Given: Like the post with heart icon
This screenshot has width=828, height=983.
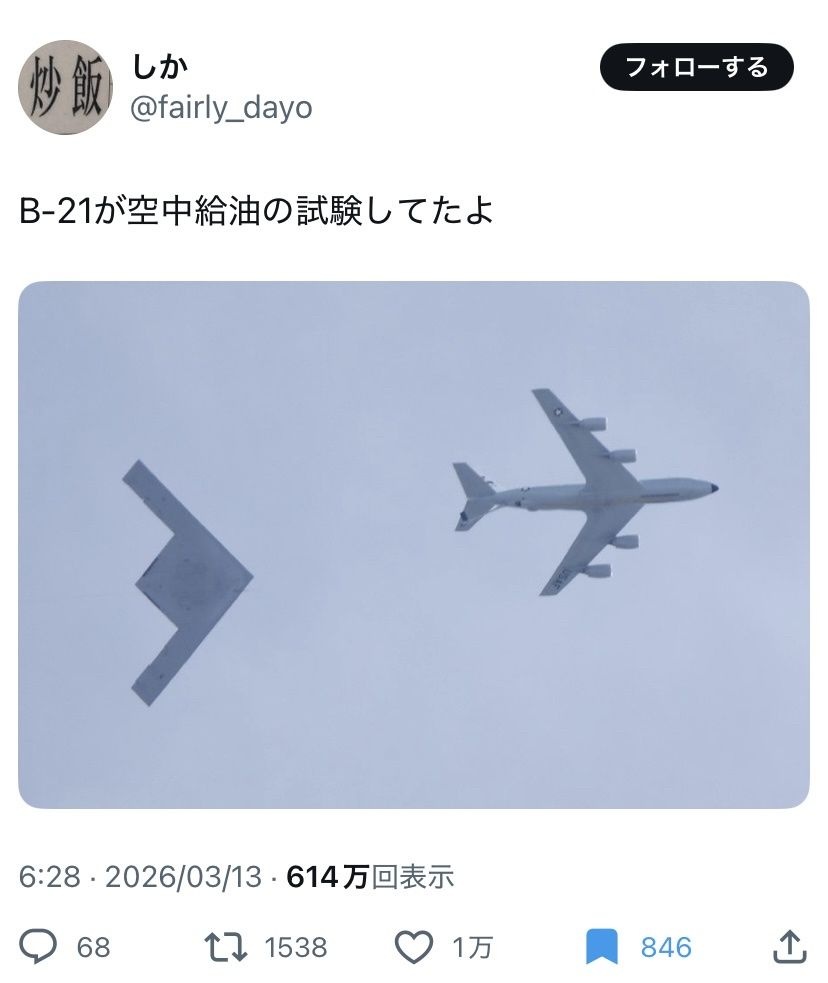Looking at the screenshot, I should pyautogui.click(x=414, y=947).
